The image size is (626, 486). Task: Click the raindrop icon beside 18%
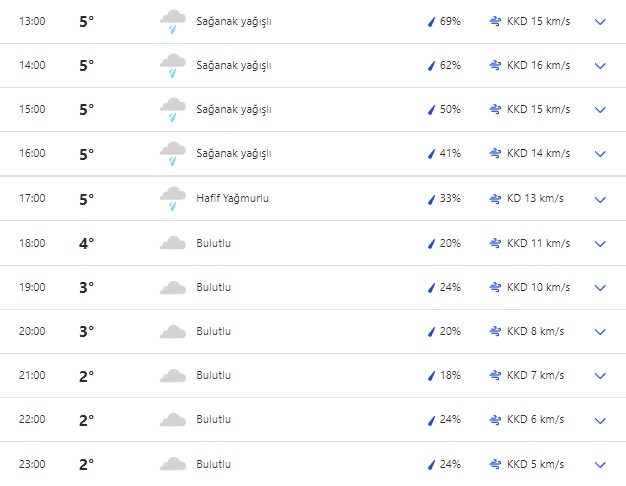(432, 376)
